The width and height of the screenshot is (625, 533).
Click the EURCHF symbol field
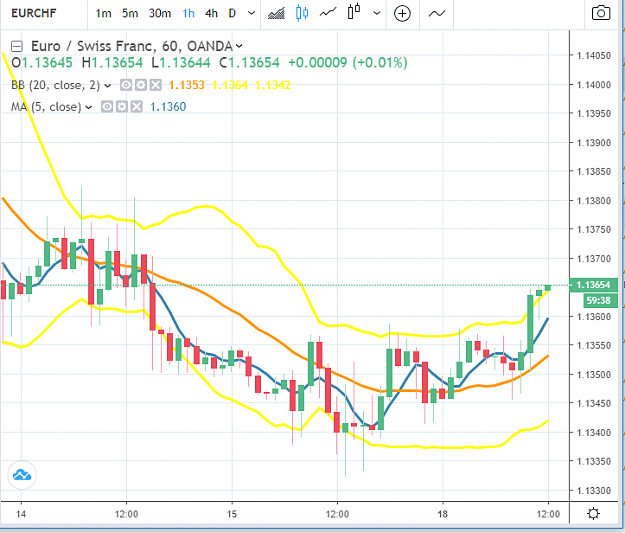(x=34, y=13)
